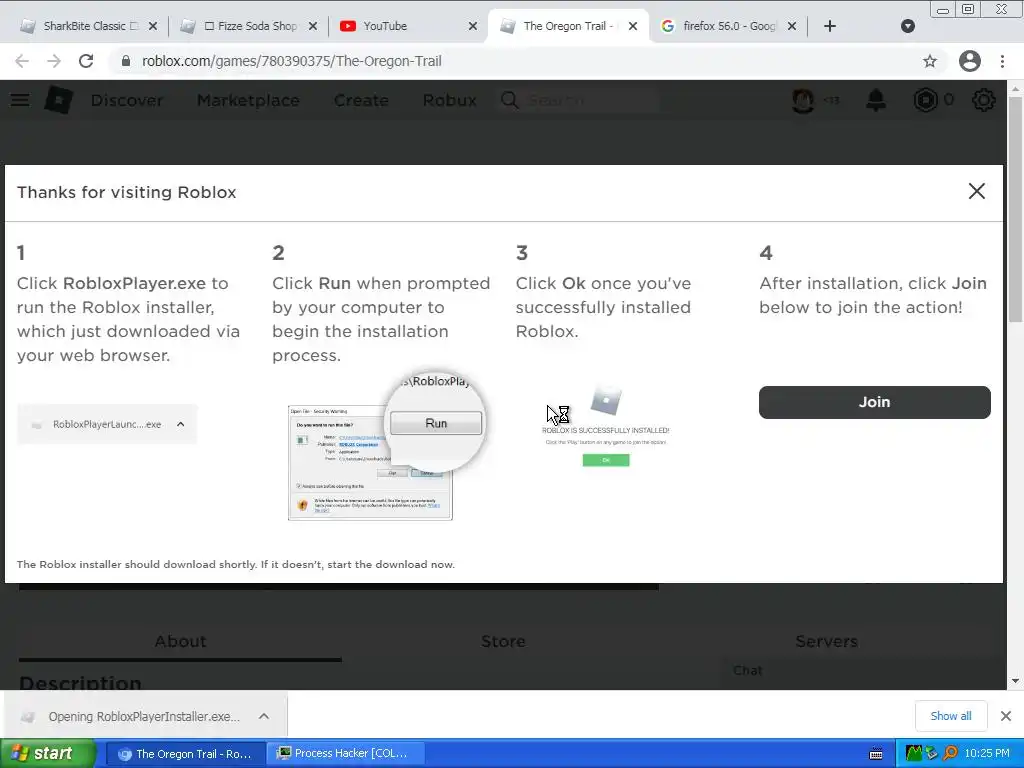Click the on-screen keyboard tray icon
The image size is (1024, 768).
tap(876, 754)
